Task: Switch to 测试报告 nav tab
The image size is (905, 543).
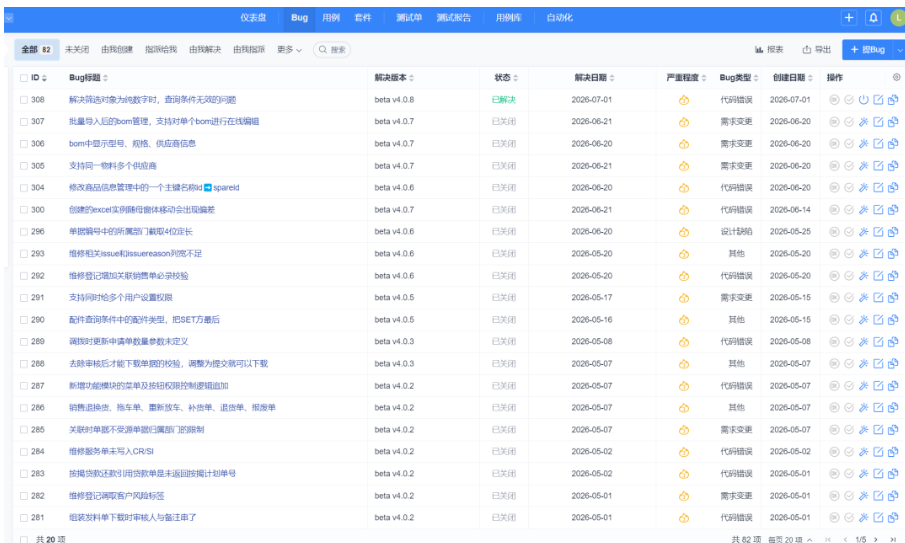Action: (454, 18)
